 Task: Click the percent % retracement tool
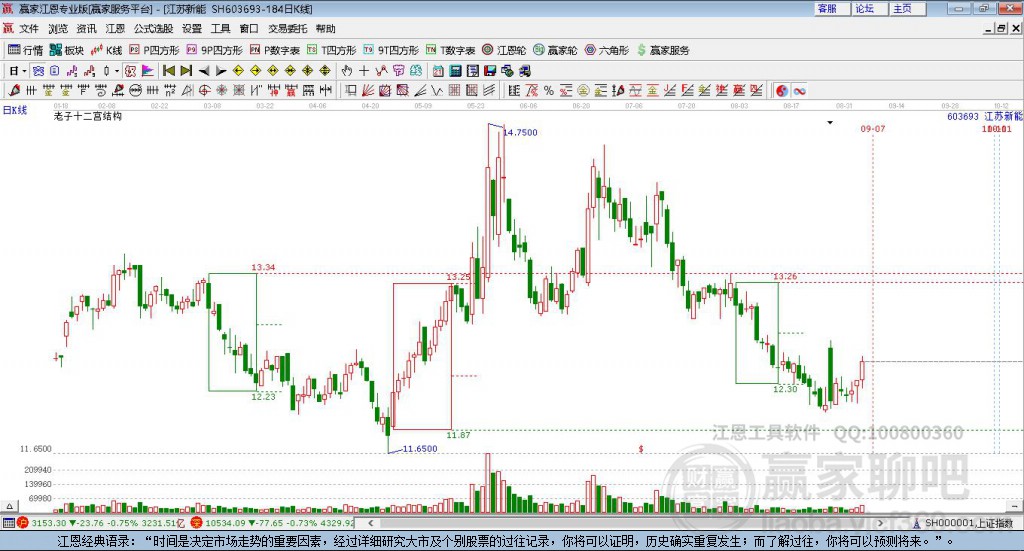[549, 91]
